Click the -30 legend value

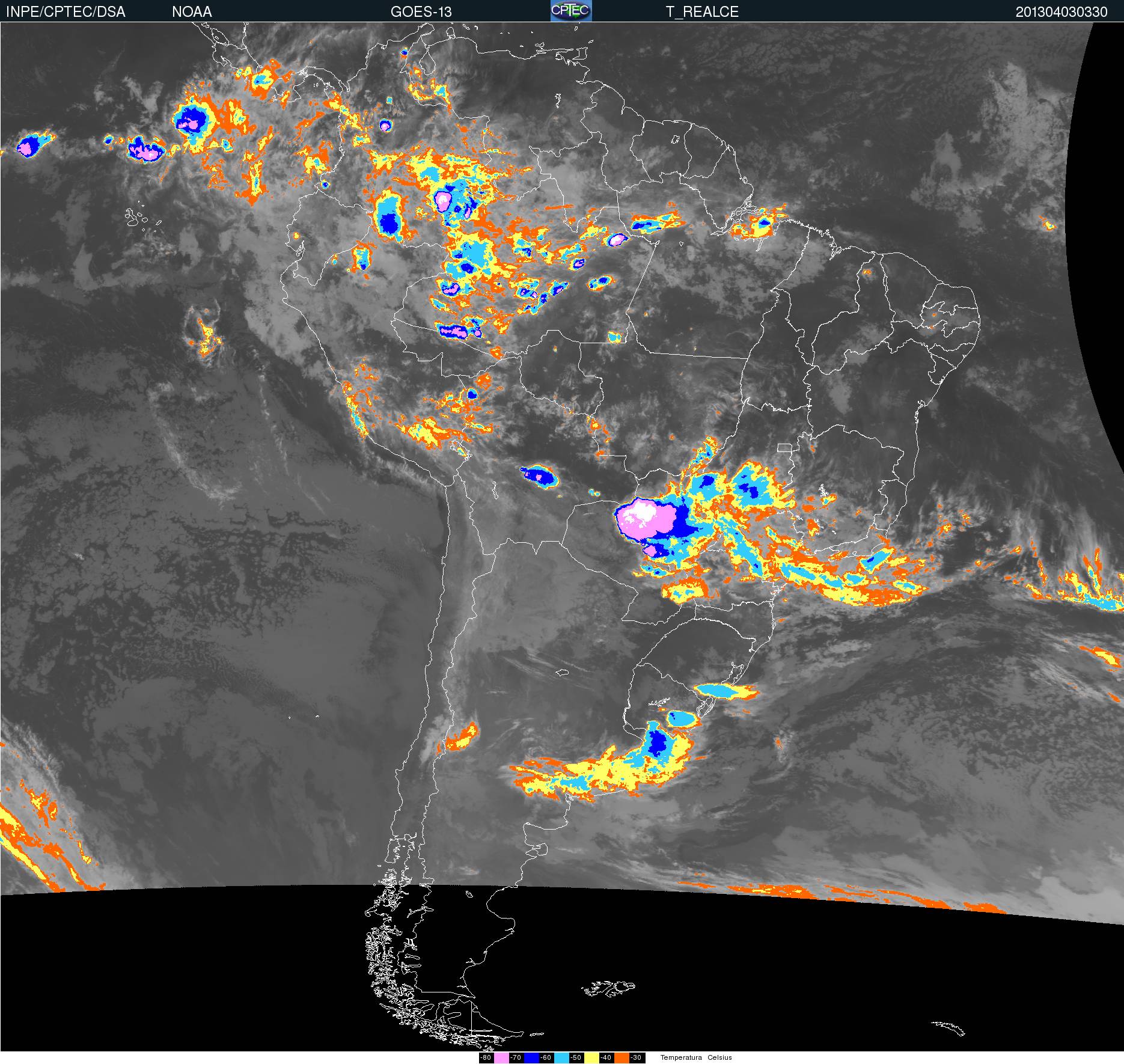point(636,1058)
